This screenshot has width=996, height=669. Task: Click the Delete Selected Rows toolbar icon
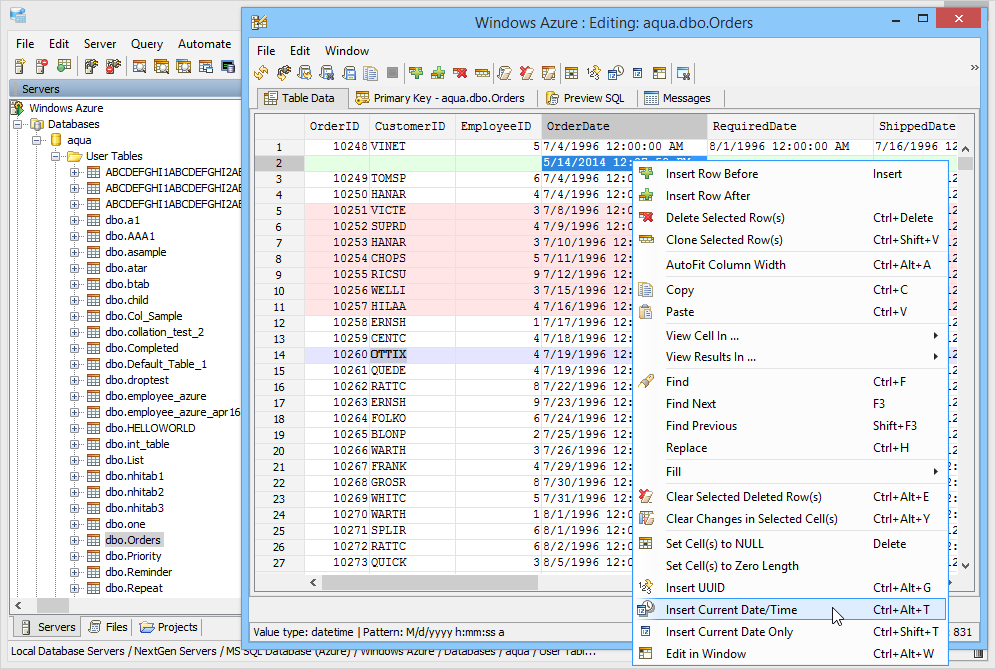[460, 73]
